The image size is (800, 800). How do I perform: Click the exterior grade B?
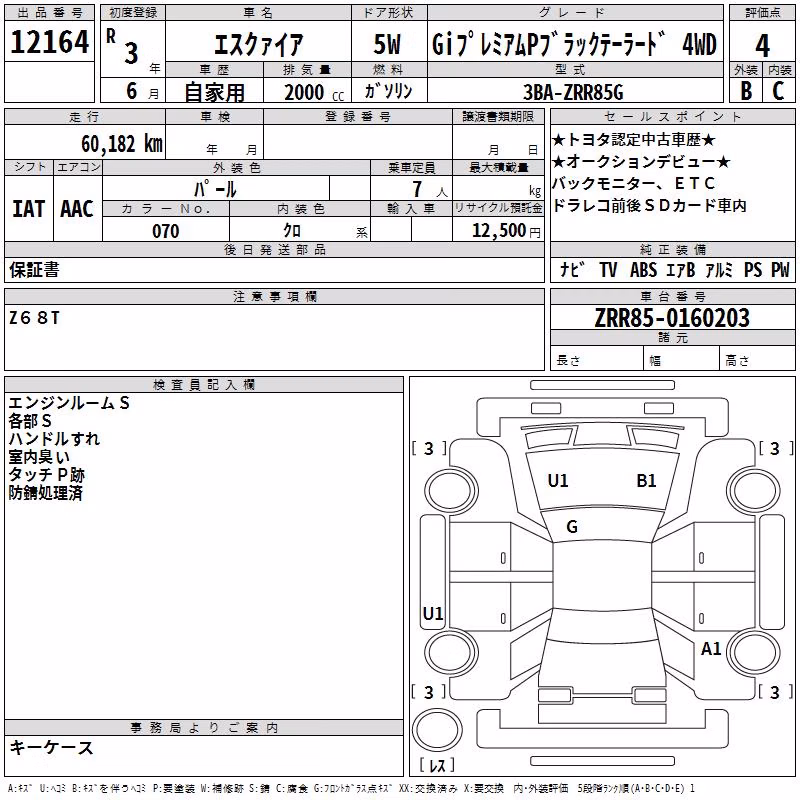point(746,91)
